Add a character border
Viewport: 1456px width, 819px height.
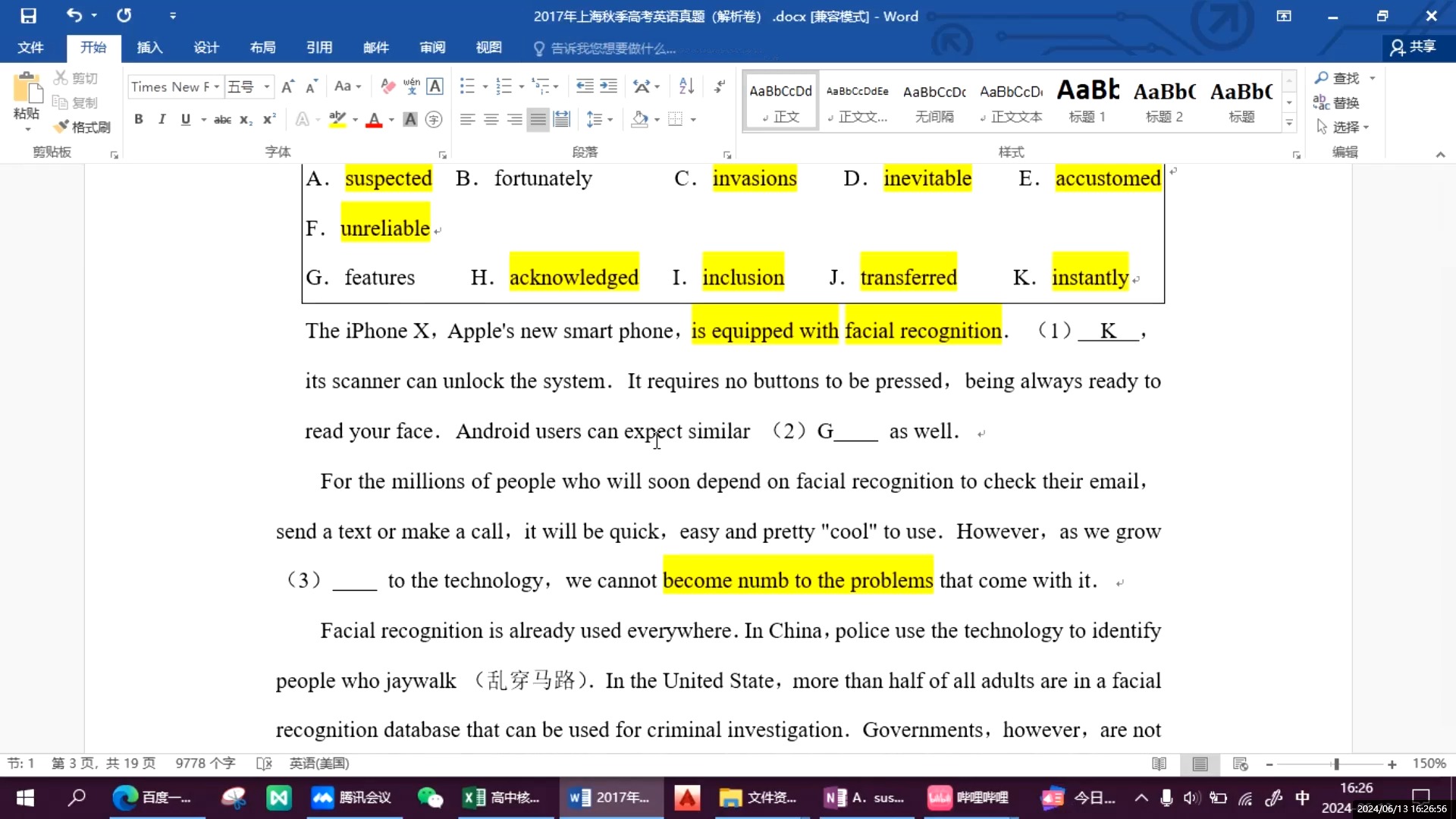click(435, 86)
